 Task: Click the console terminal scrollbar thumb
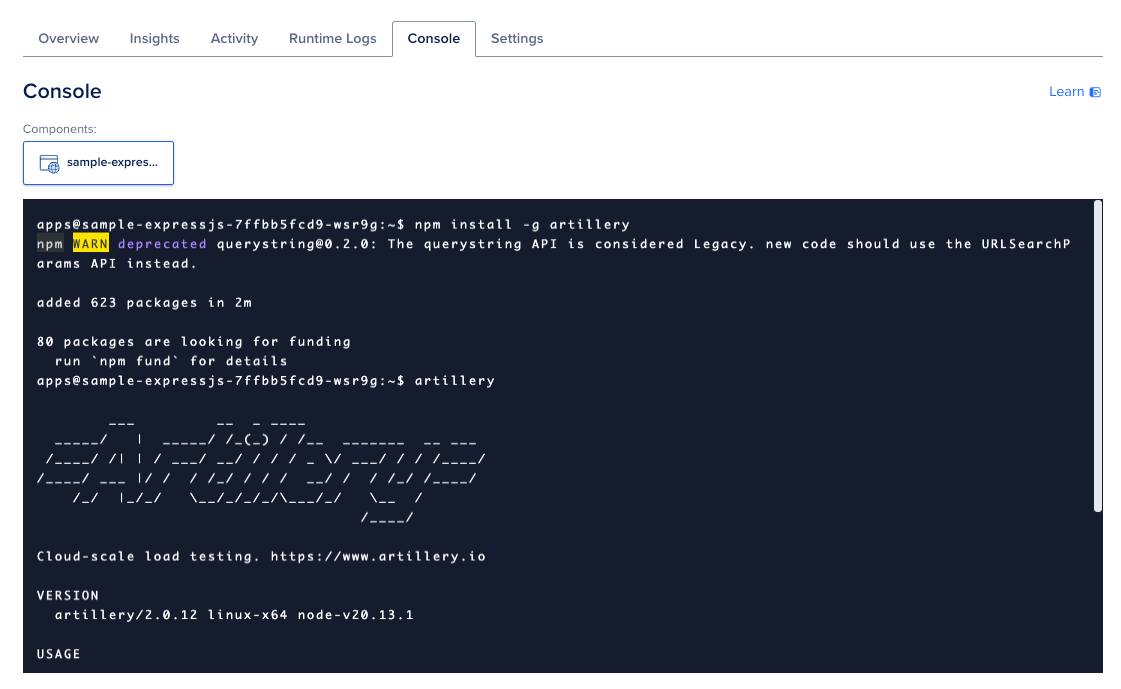point(1097,356)
